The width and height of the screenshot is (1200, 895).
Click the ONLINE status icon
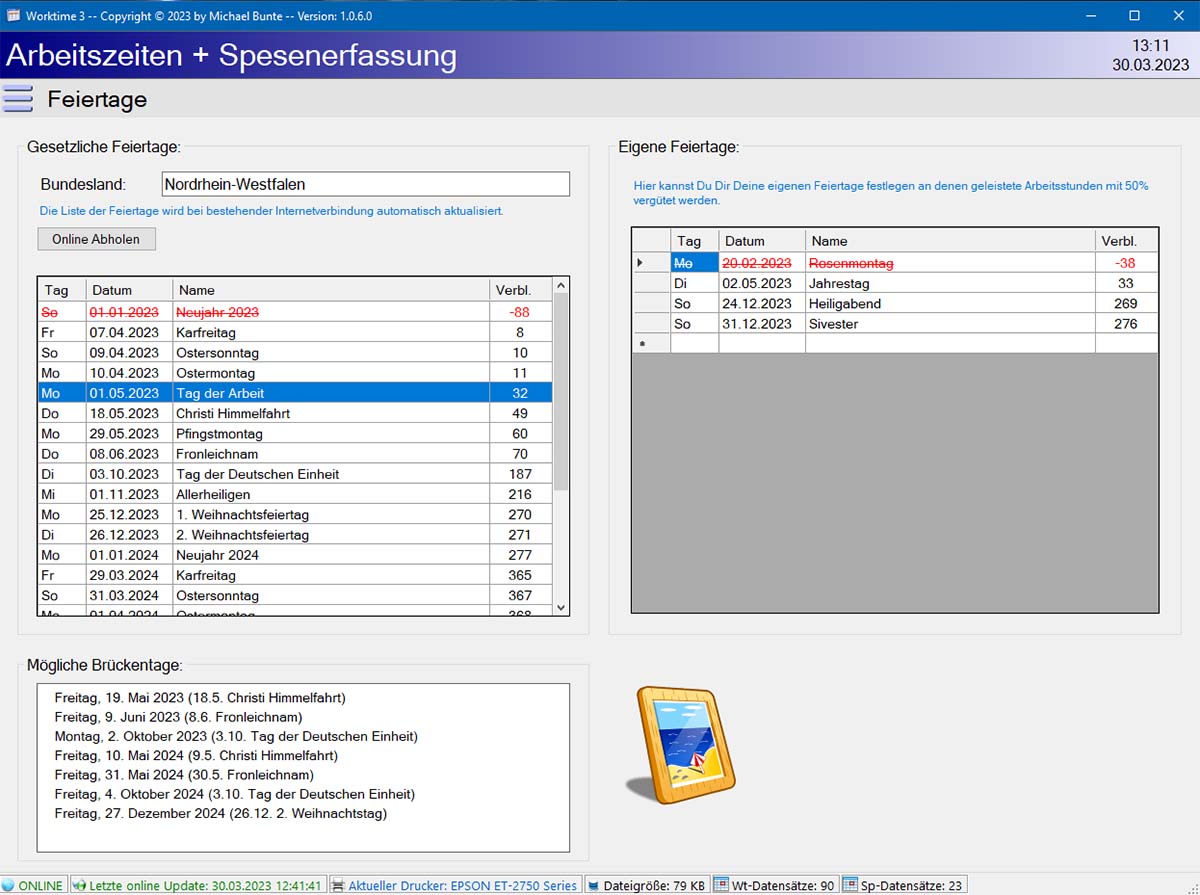(9, 886)
